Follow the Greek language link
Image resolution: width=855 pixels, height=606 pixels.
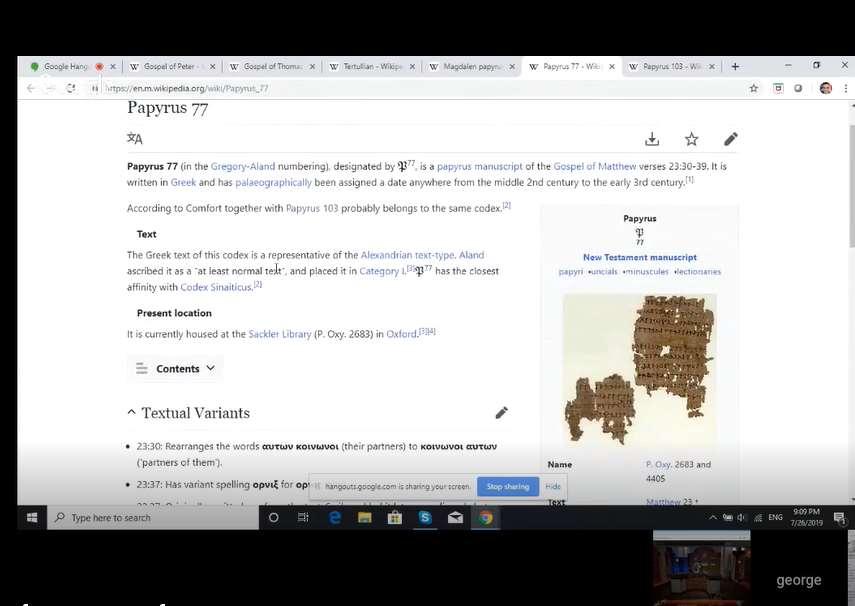pyautogui.click(x=183, y=182)
